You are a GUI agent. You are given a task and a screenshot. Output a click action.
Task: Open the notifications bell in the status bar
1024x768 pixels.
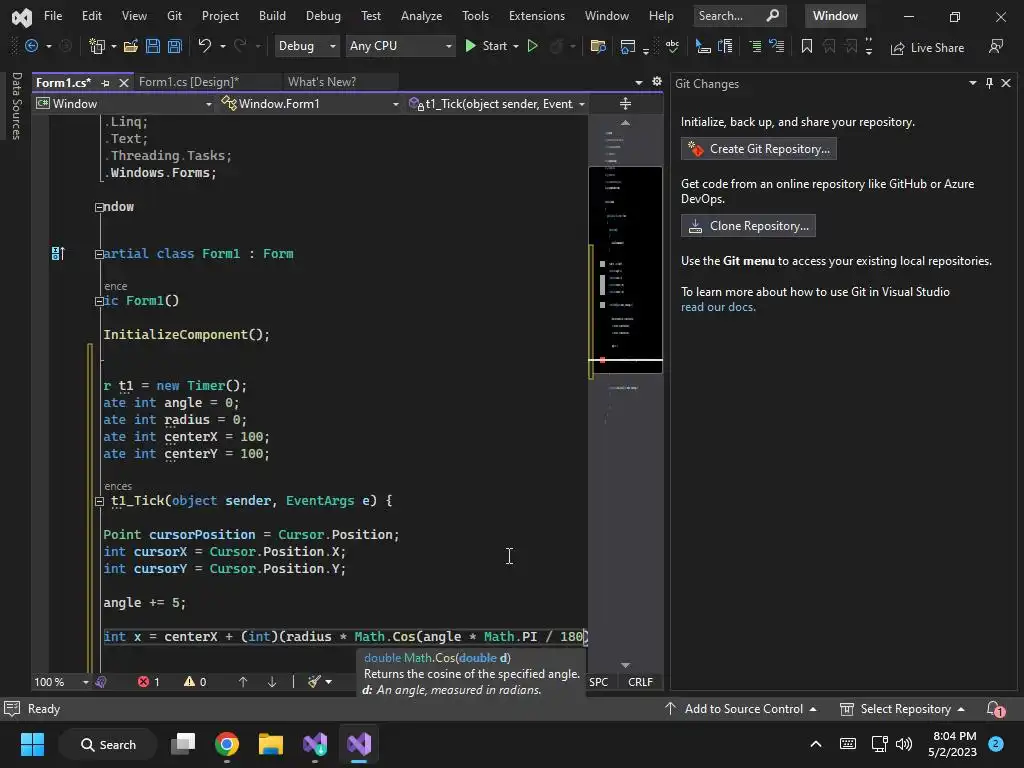pyautogui.click(x=995, y=709)
